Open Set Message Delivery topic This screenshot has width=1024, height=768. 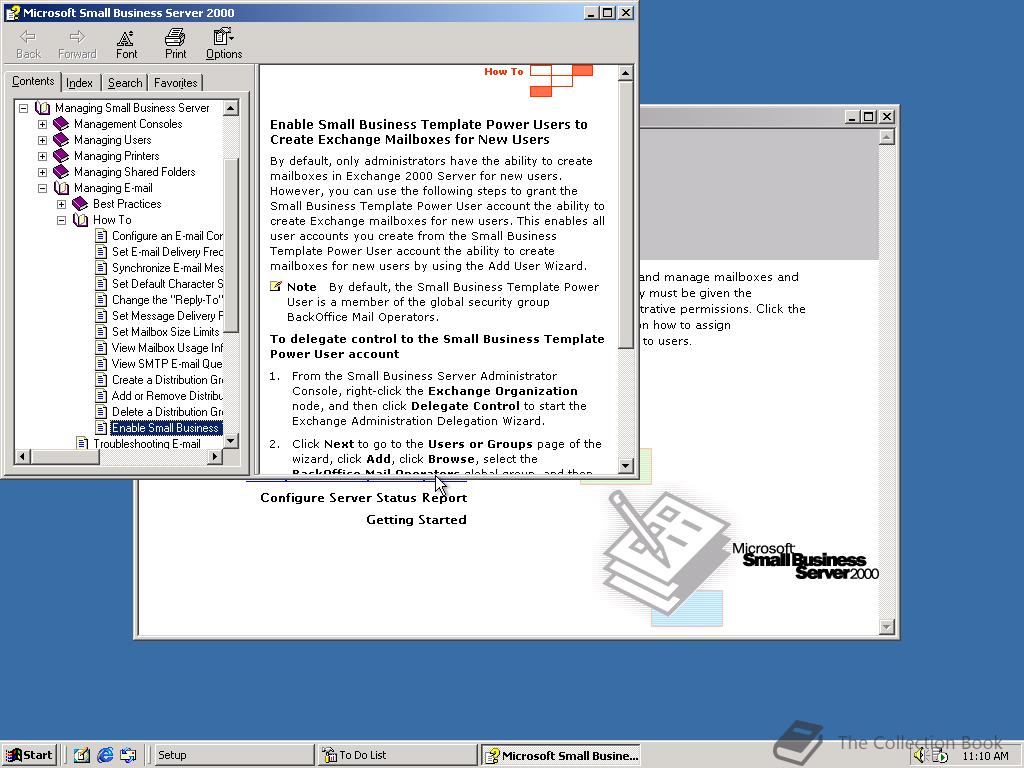[167, 316]
